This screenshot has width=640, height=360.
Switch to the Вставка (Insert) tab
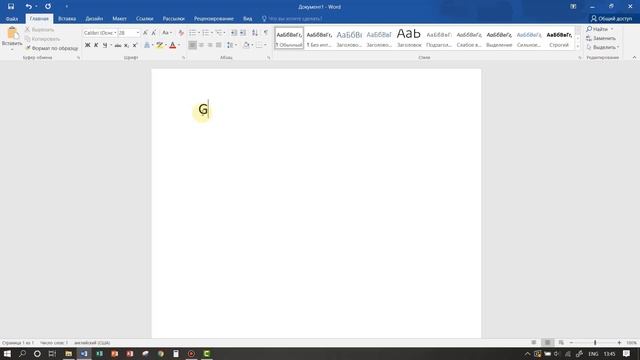click(67, 19)
